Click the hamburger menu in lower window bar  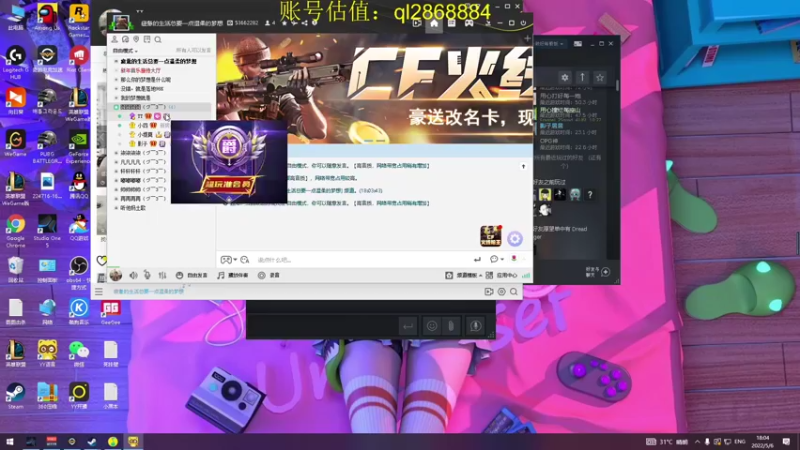tap(99, 292)
